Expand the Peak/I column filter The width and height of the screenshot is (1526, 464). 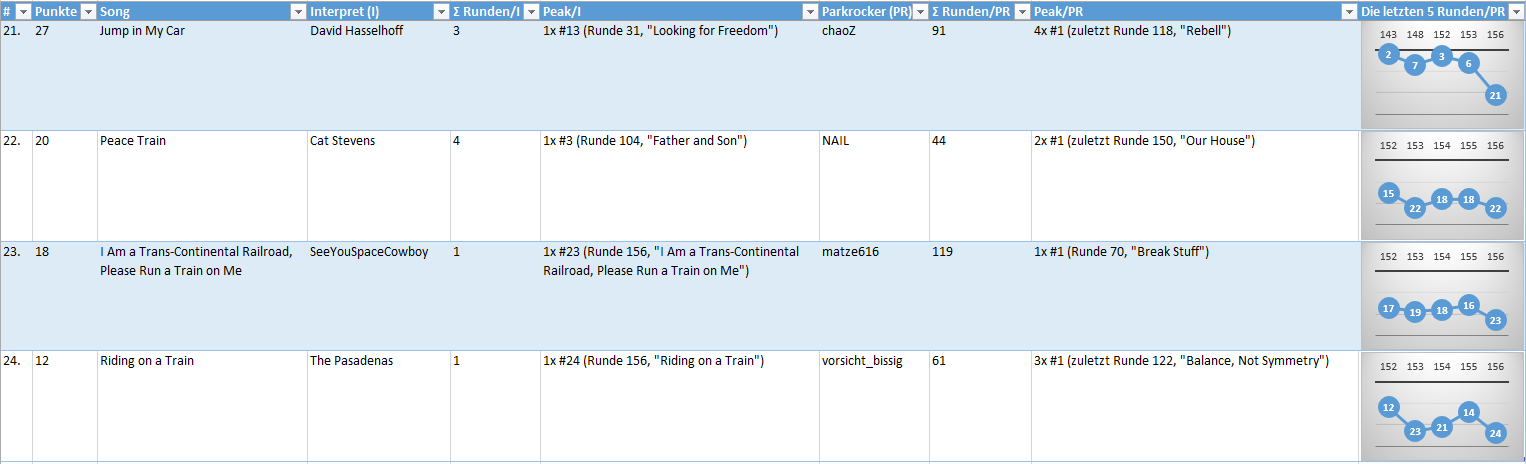click(x=810, y=11)
